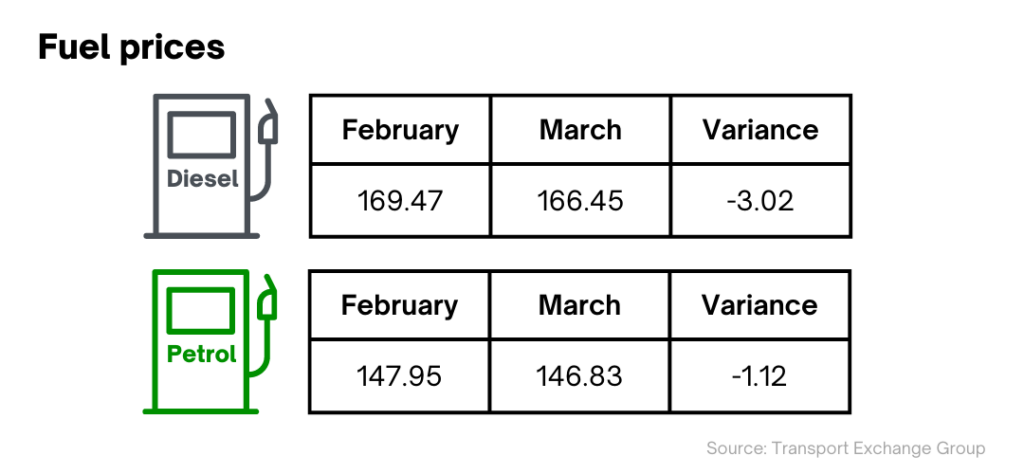Click the Diesel pump display screen
This screenshot has height=474, width=1024.
tap(201, 134)
